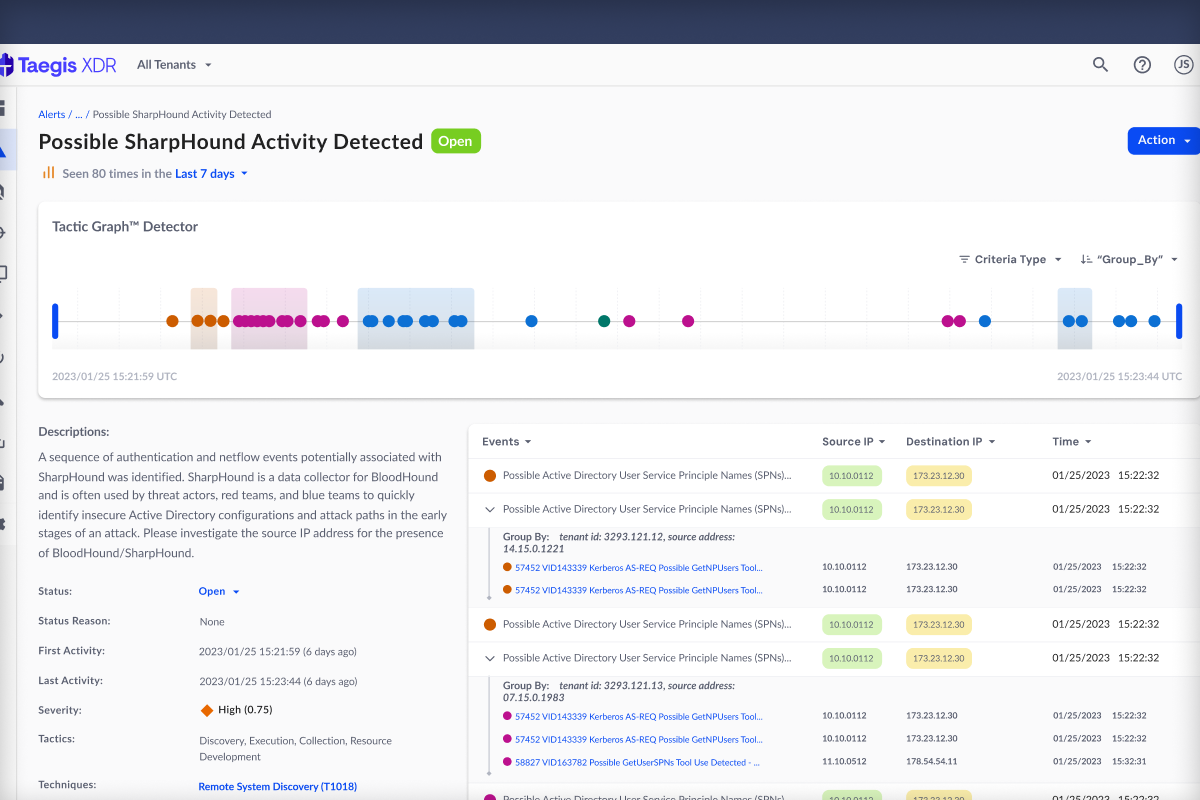Open the help question mark icon
This screenshot has height=800, width=1200.
coord(1142,65)
